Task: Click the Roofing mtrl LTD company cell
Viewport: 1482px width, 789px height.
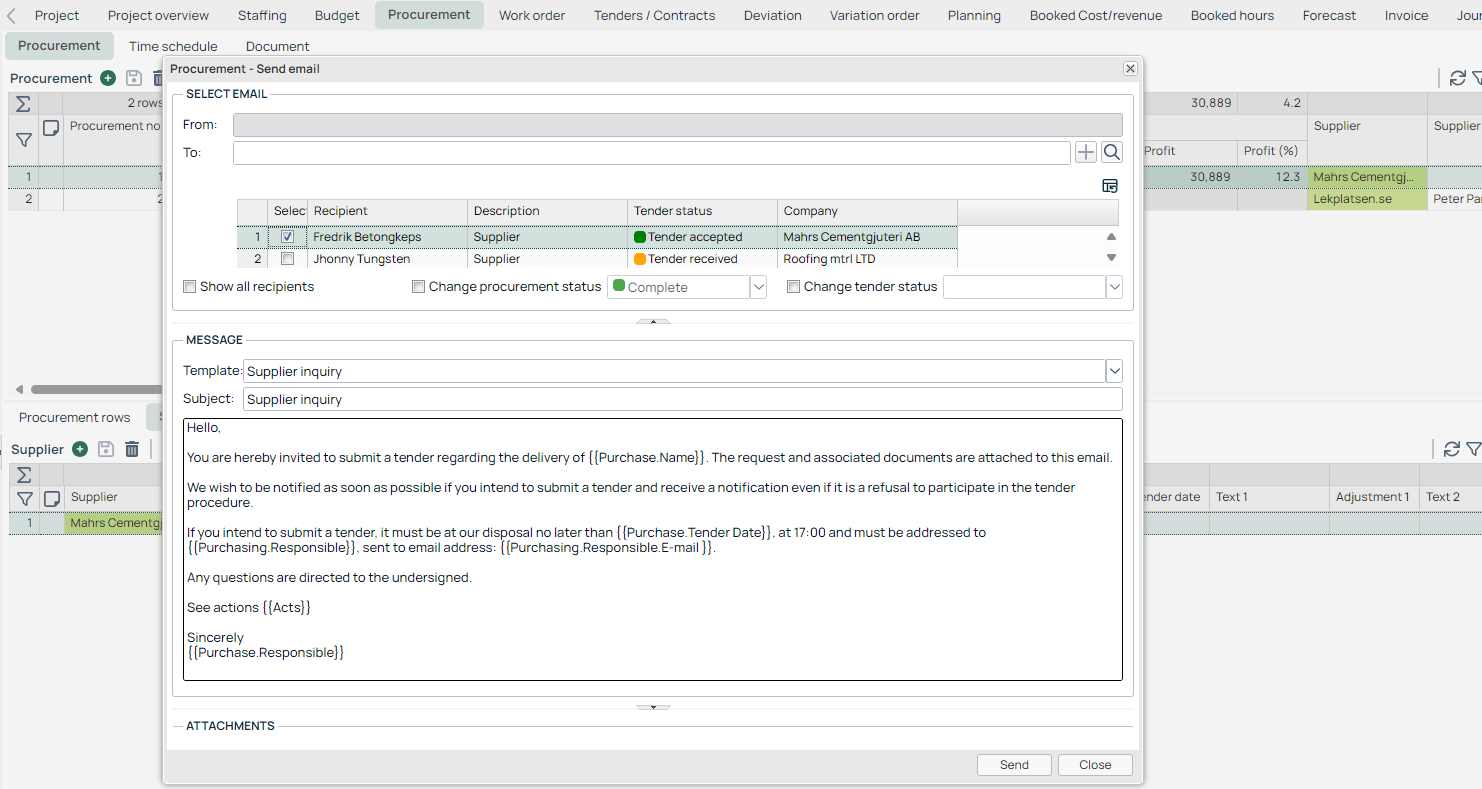Action: point(867,259)
